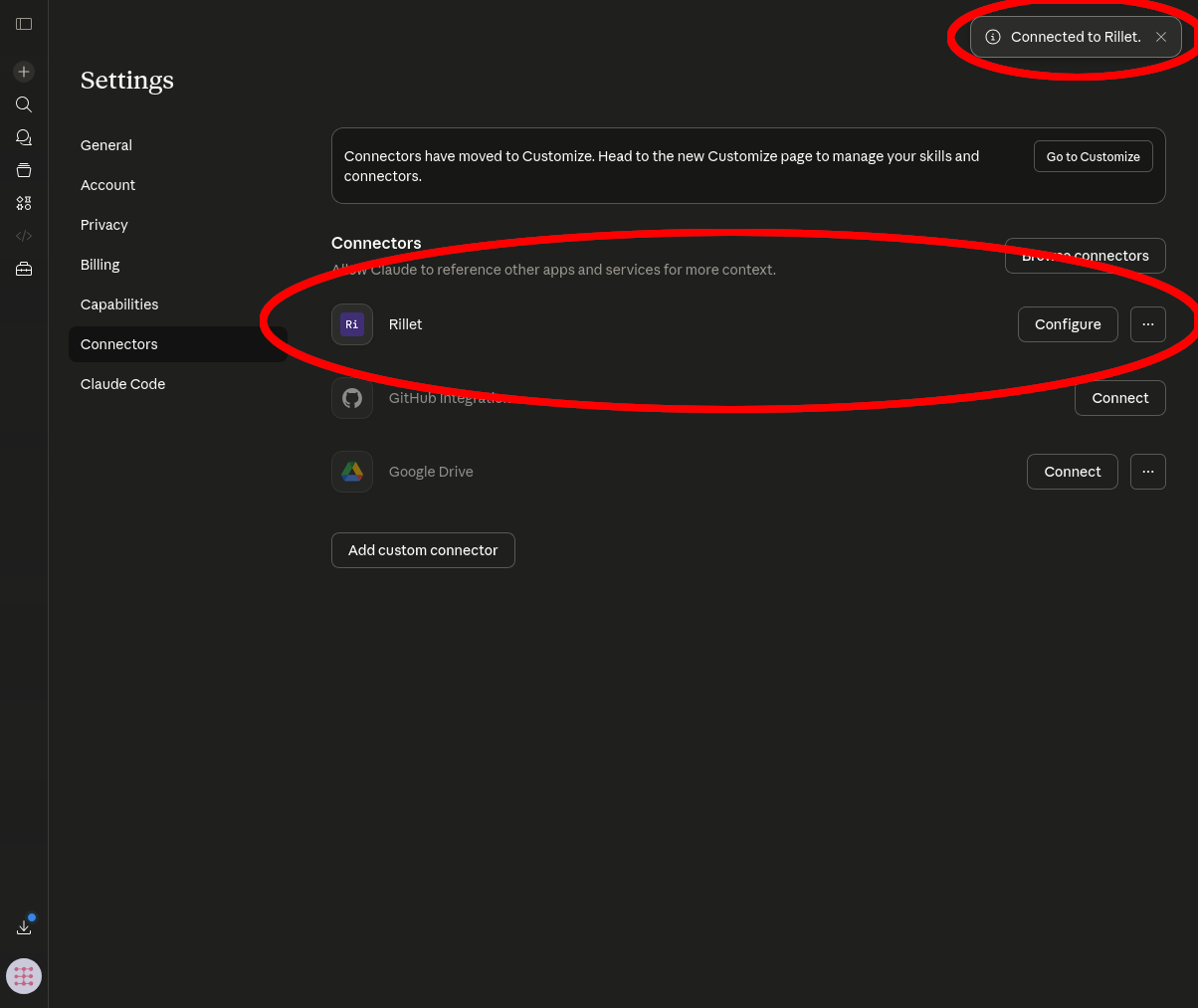
Task: Open more options for Google Drive connector
Action: coord(1148,472)
